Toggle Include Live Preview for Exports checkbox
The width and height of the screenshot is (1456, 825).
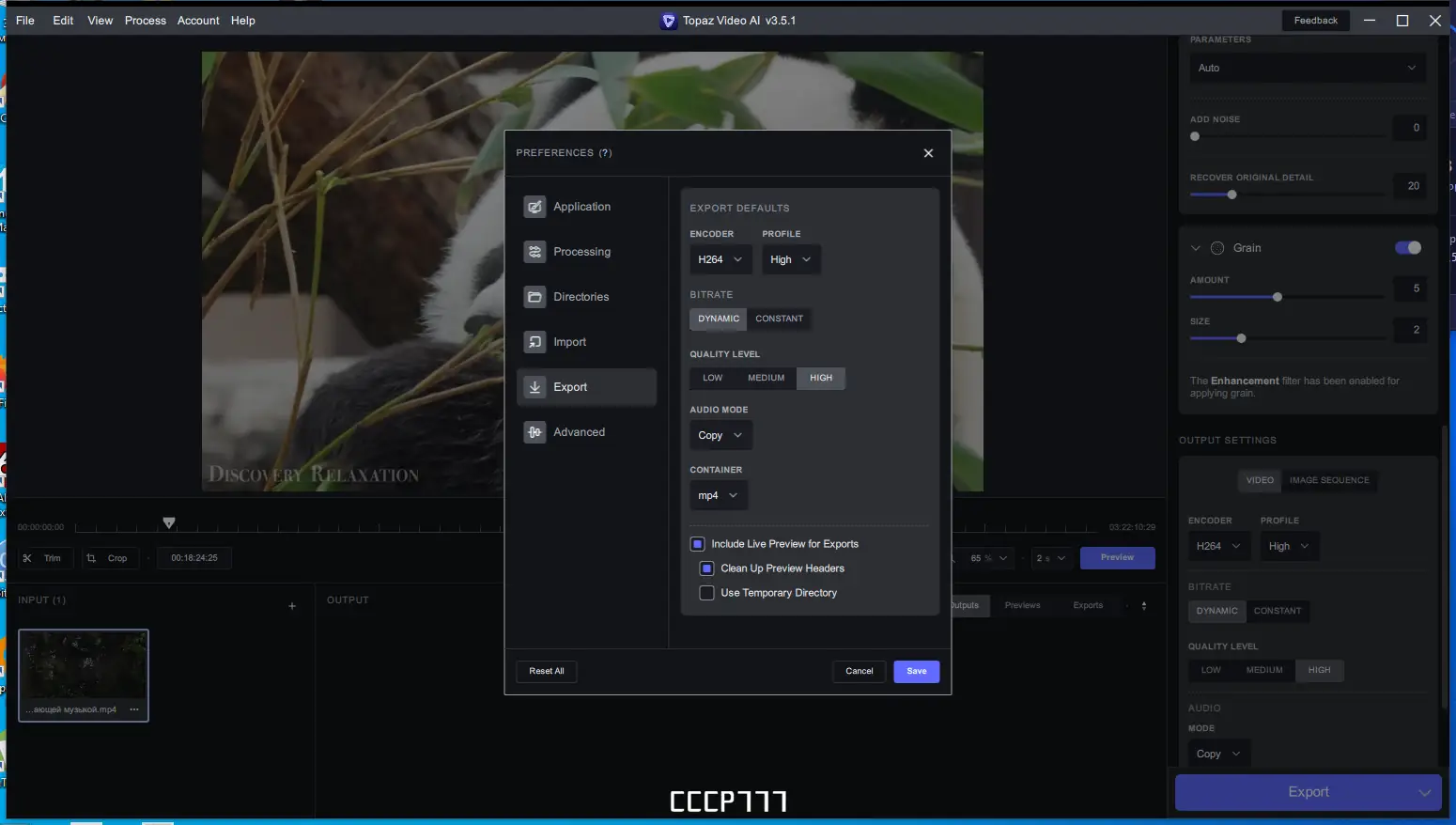[x=698, y=544]
